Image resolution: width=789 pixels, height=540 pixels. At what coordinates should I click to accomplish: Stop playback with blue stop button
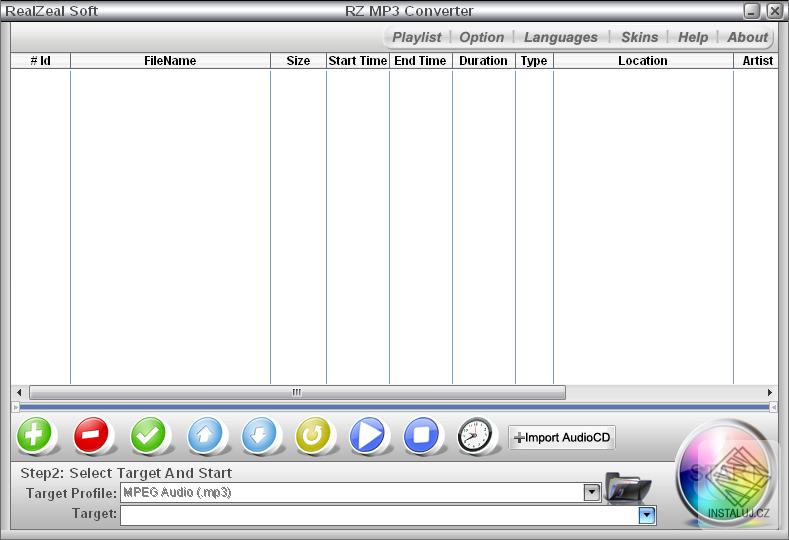[421, 434]
